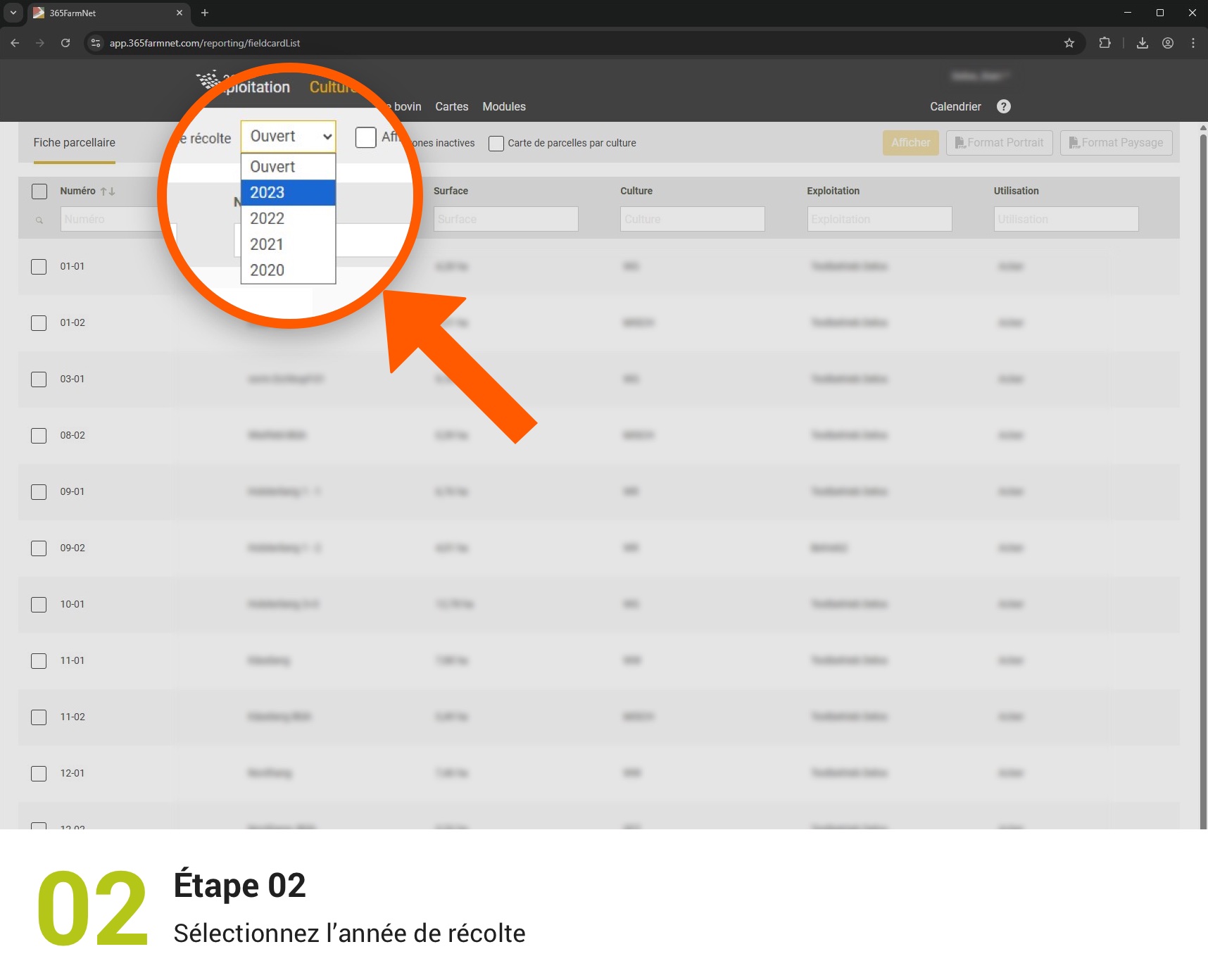1208x980 pixels.
Task: Open the Ouvert harvest year dropdown
Action: 289,136
